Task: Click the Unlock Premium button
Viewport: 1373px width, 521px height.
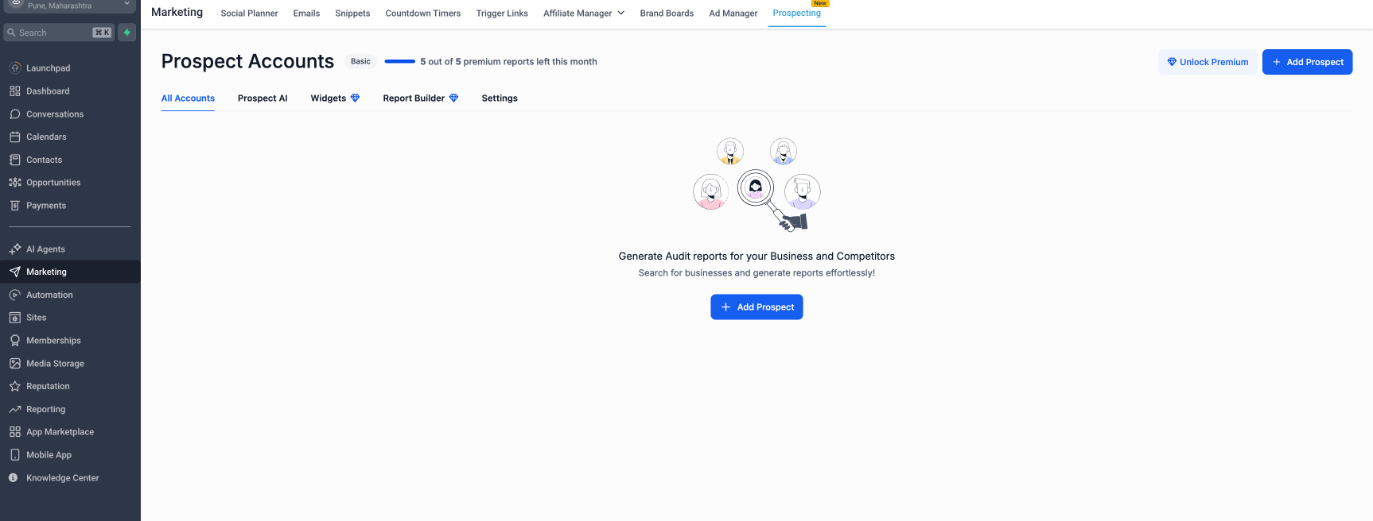Action: tap(1208, 62)
